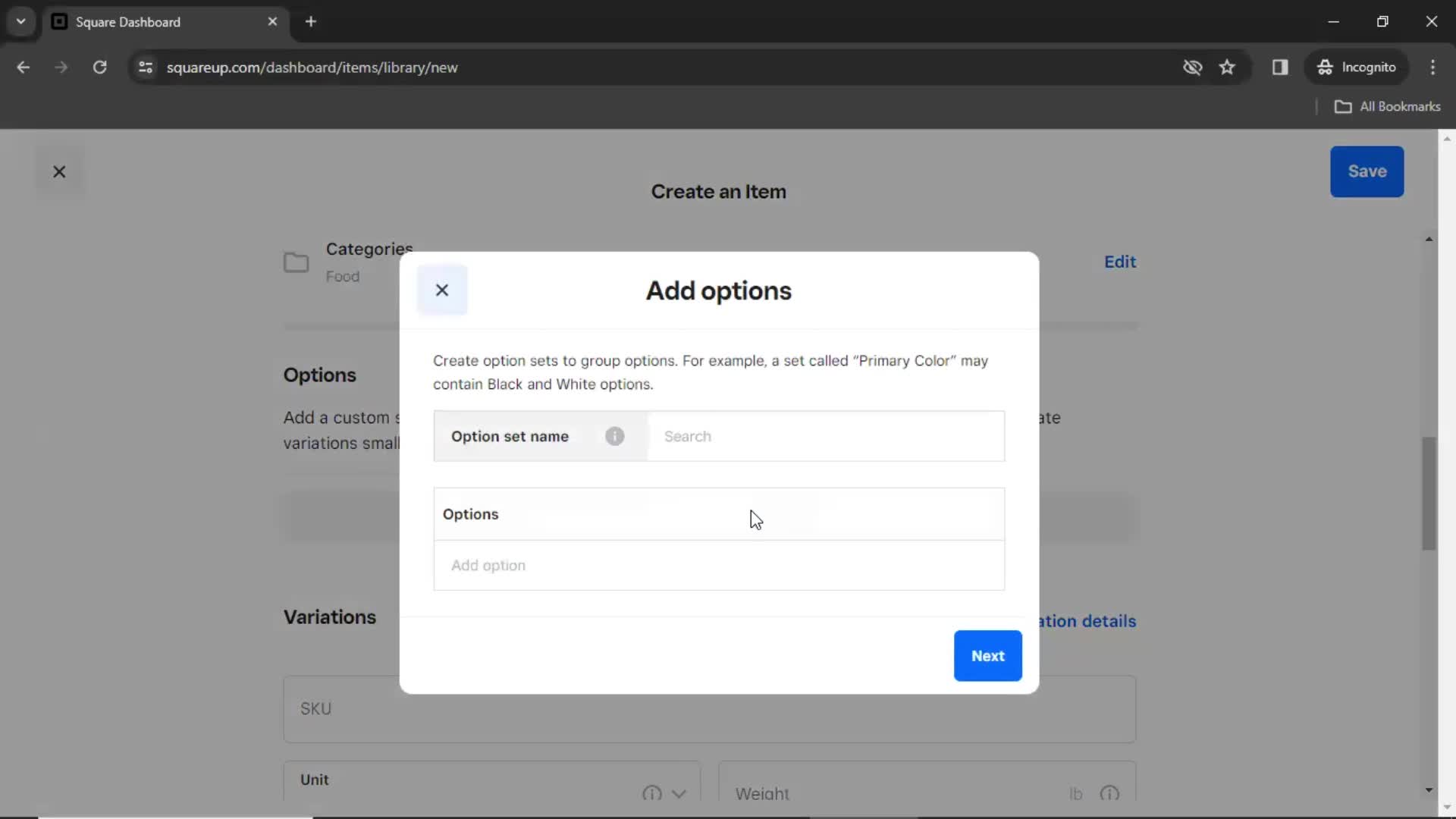Click the Categories folder icon
The height and width of the screenshot is (819, 1456).
[296, 262]
